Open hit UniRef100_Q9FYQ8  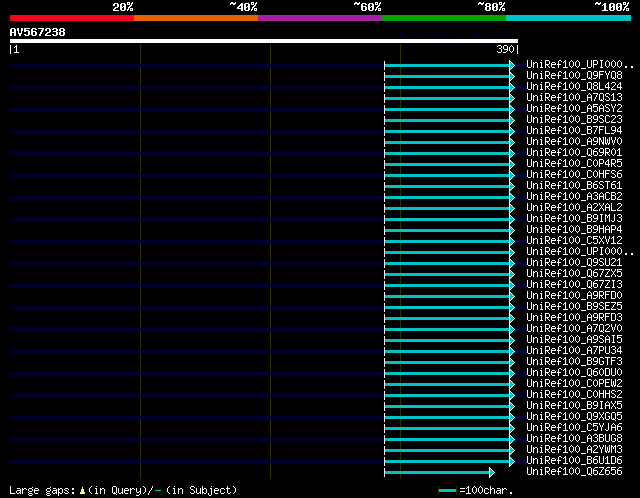[x=574, y=76]
